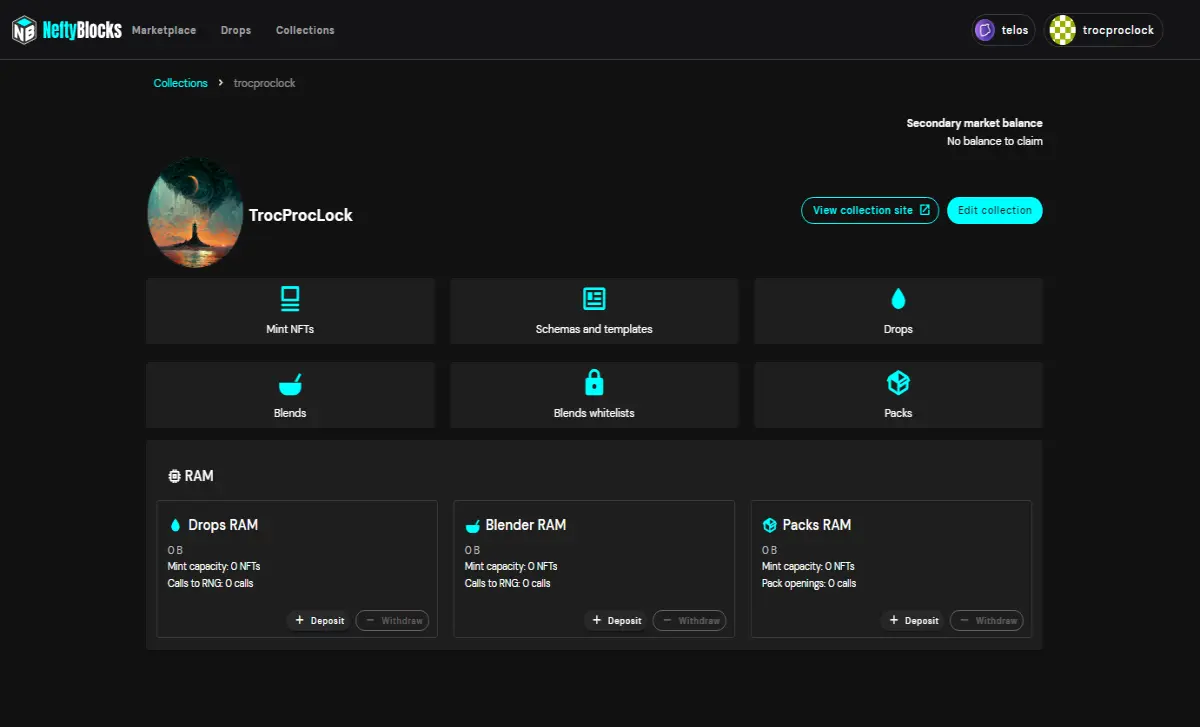Image resolution: width=1200 pixels, height=727 pixels.
Task: Click the trocproclock checkered avatar
Action: click(x=1062, y=30)
